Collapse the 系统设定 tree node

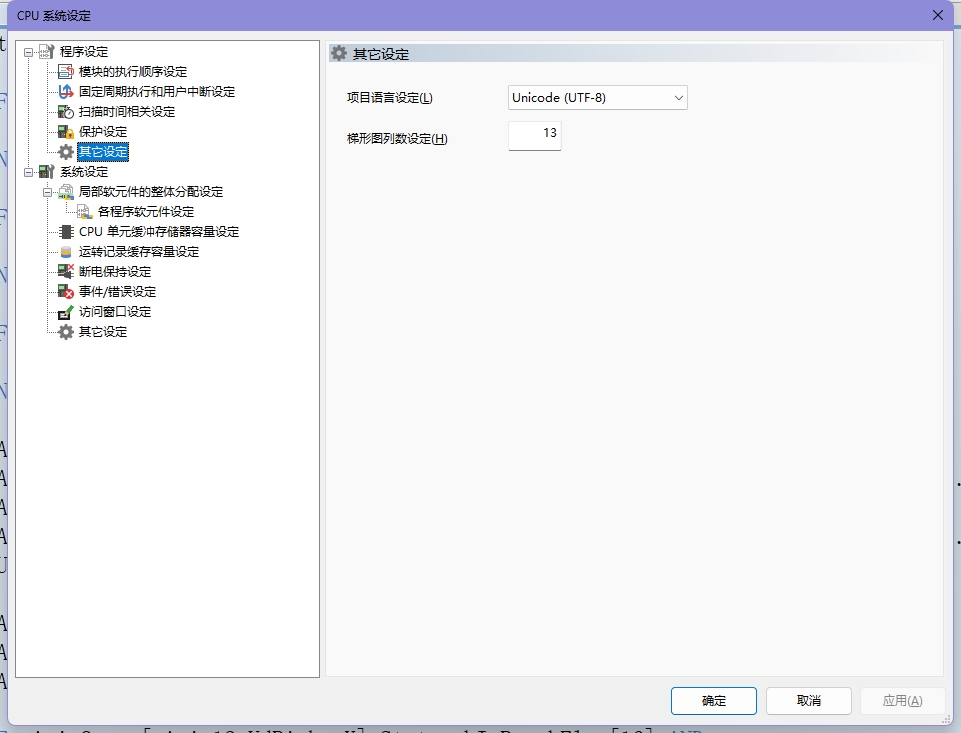pyautogui.click(x=28, y=172)
